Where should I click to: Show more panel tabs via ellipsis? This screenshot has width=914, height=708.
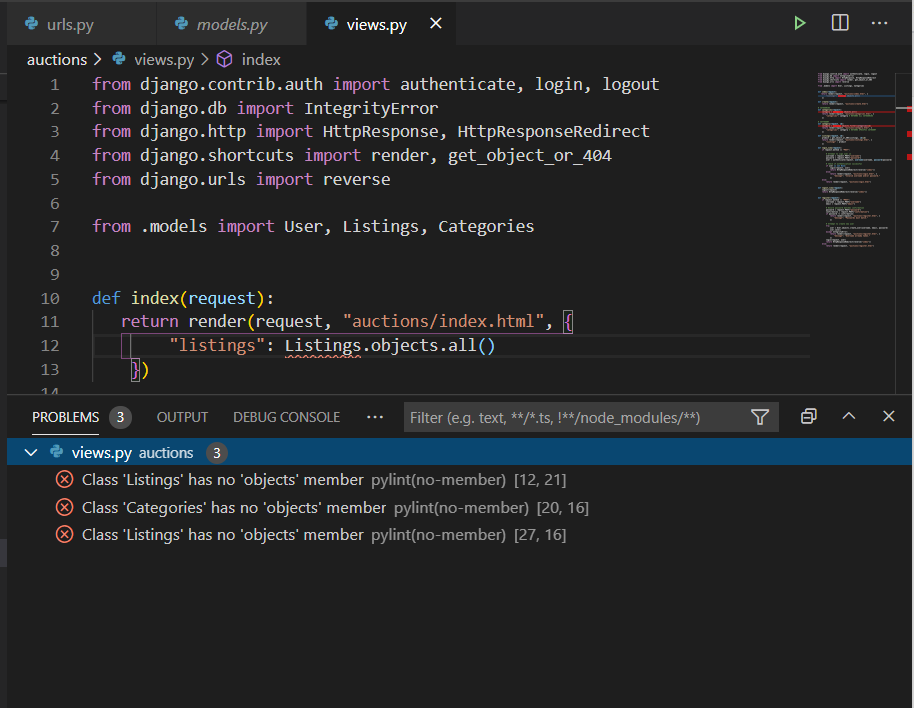pos(375,417)
